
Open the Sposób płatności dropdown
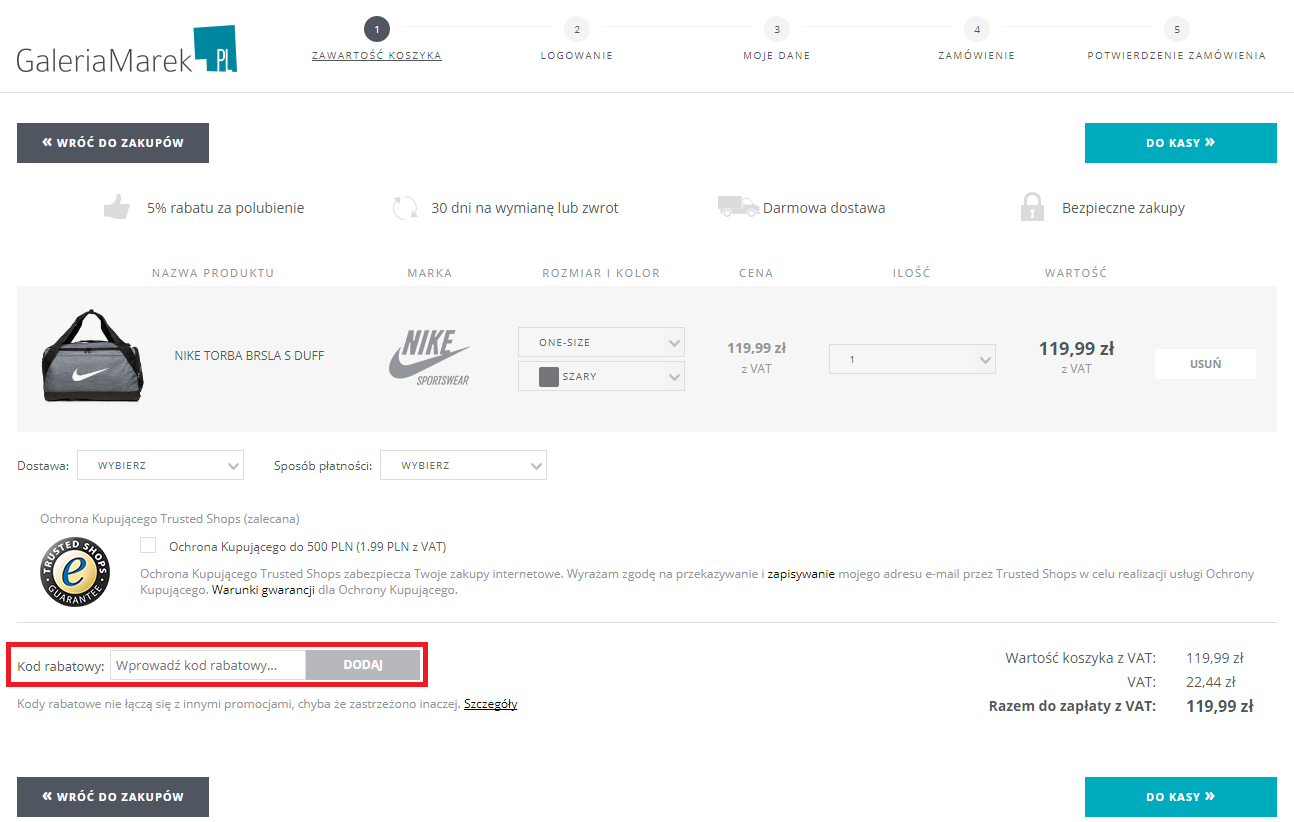[x=463, y=465]
